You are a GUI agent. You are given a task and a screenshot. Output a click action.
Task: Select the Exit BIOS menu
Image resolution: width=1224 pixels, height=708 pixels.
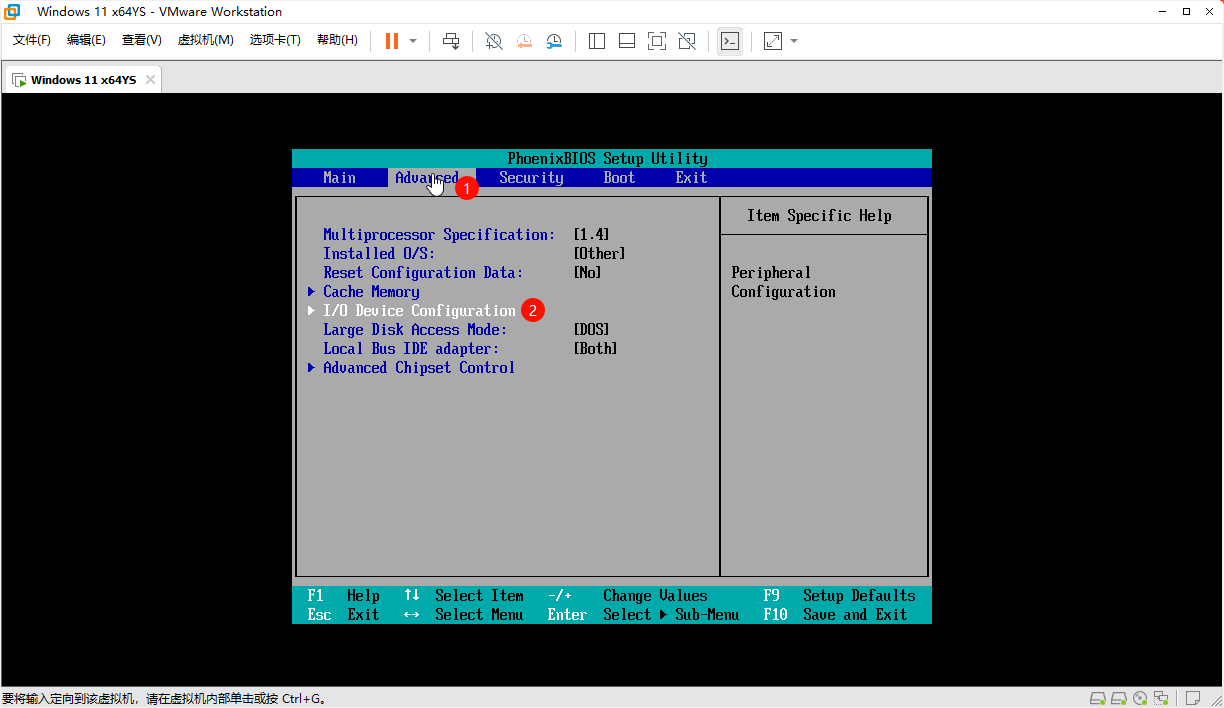click(x=691, y=178)
